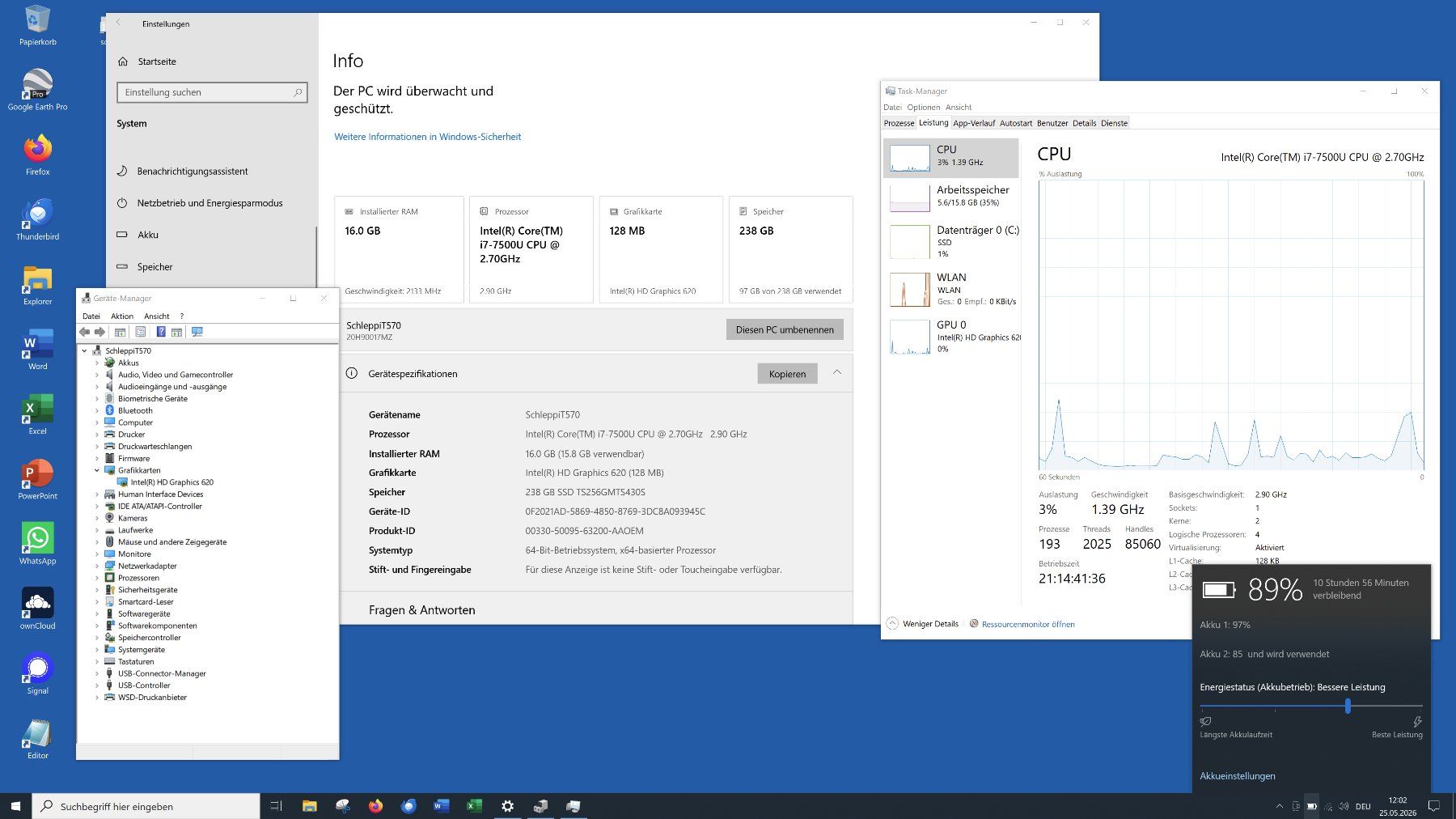Click the Windows Start button
Viewport: 1456px width, 819px height.
pyautogui.click(x=15, y=806)
